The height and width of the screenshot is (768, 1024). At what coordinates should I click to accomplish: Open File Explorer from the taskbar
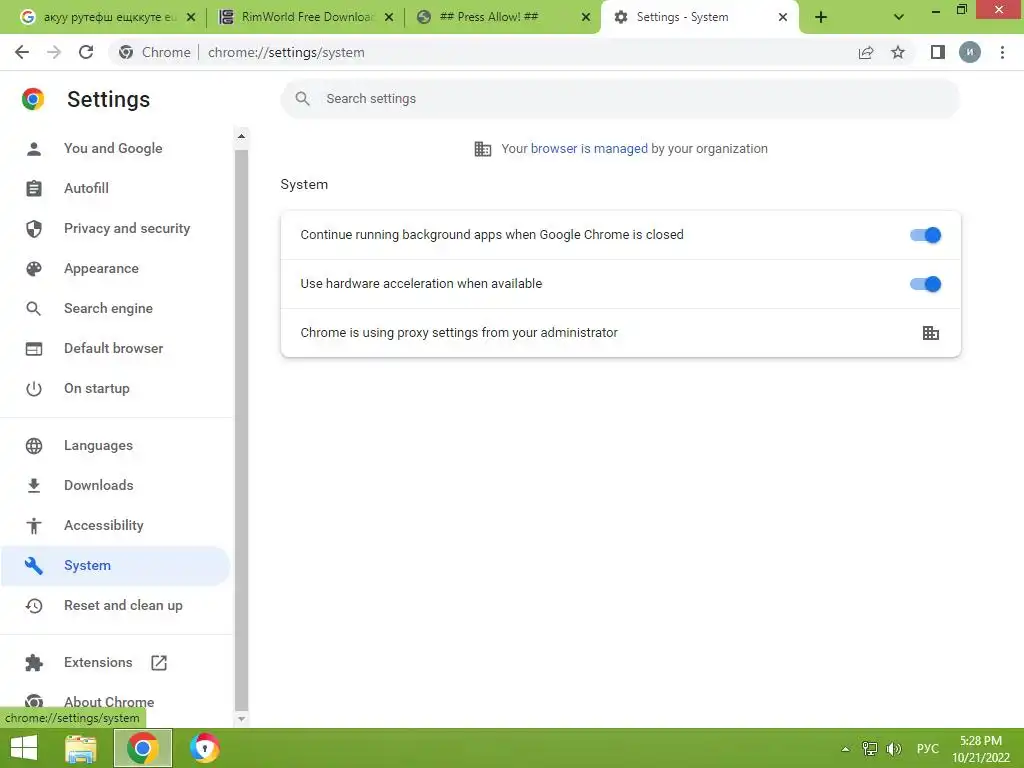coord(81,748)
